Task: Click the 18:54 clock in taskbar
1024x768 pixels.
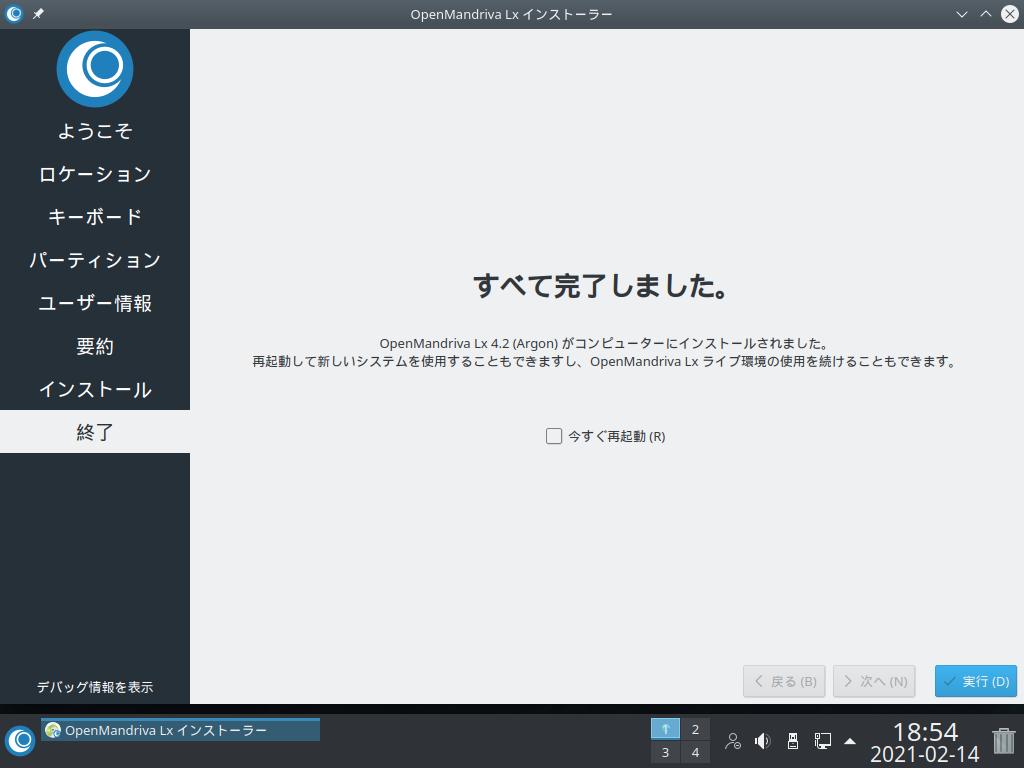Action: point(925,731)
